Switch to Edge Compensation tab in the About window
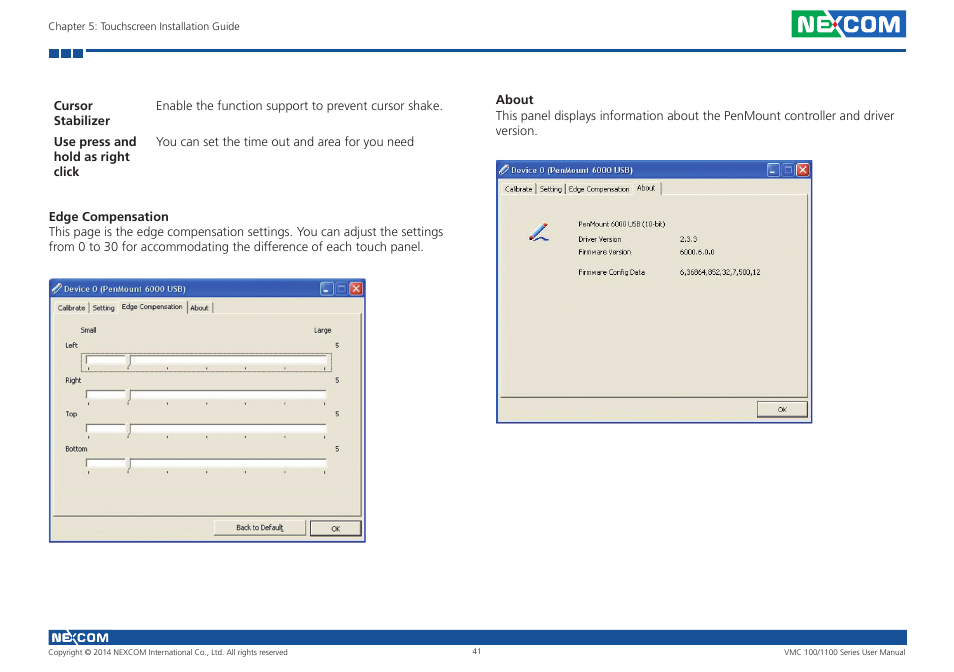 (x=599, y=189)
